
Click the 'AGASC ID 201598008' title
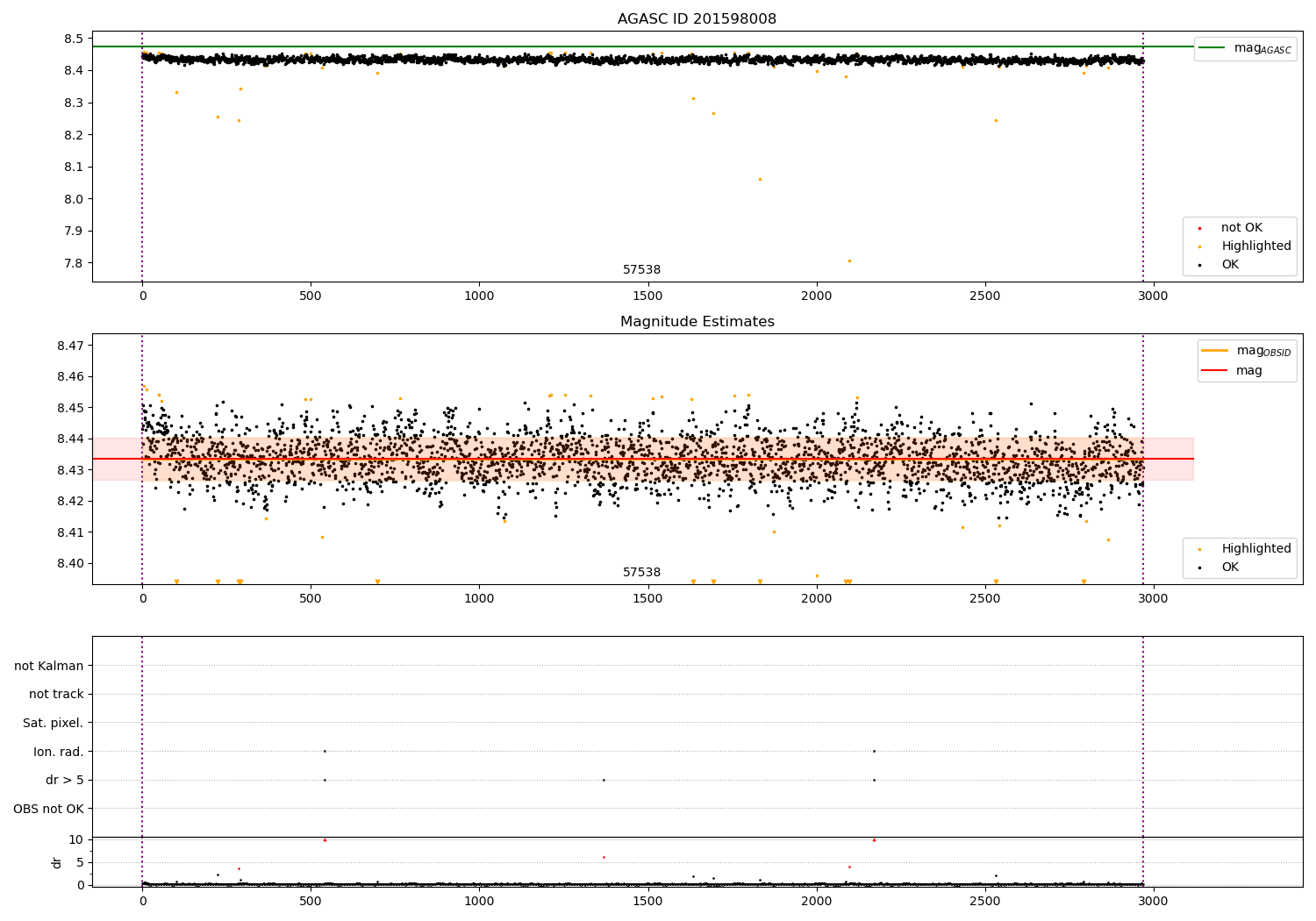point(697,19)
